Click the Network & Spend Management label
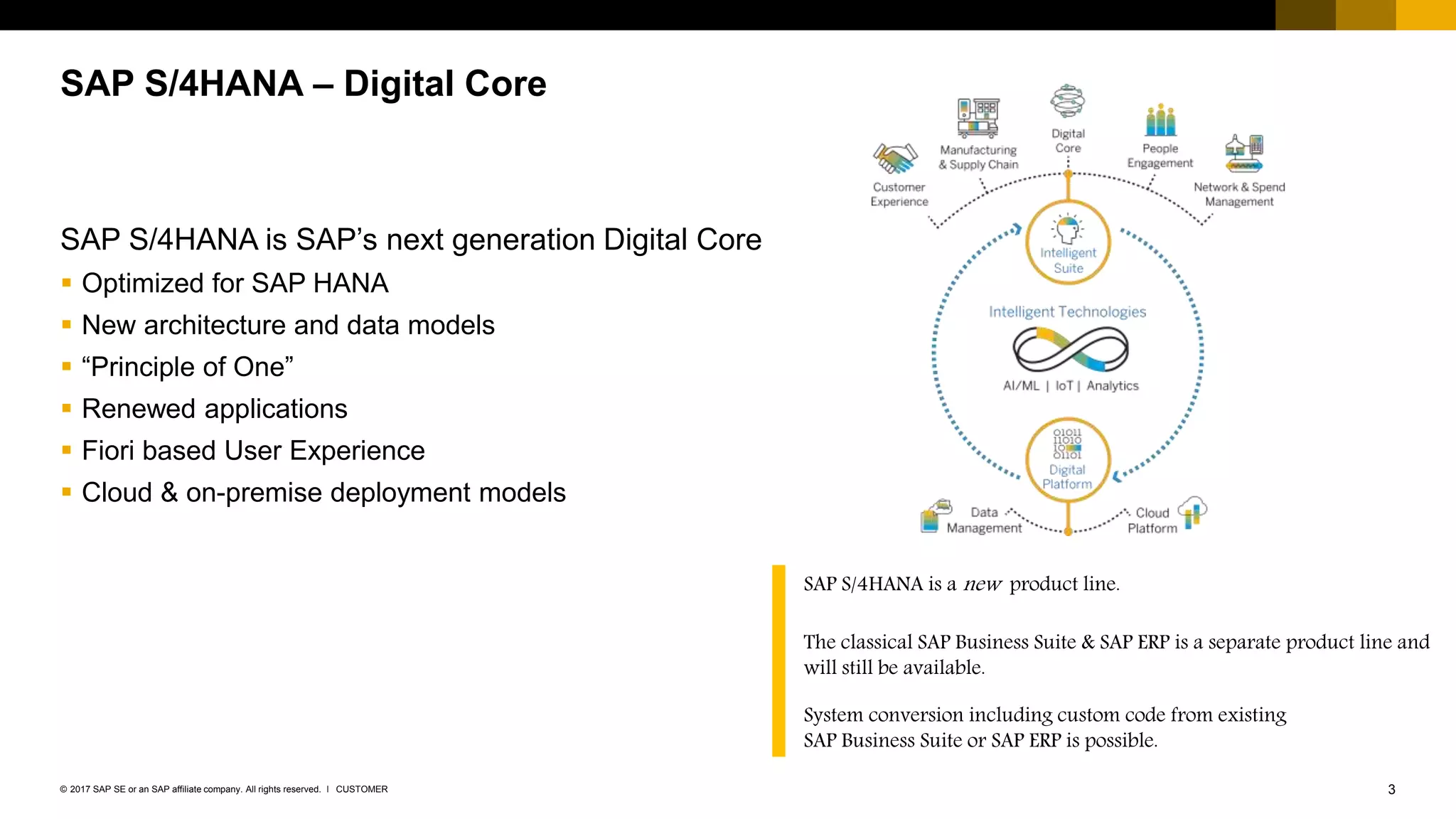1456x819 pixels. pyautogui.click(x=1239, y=194)
